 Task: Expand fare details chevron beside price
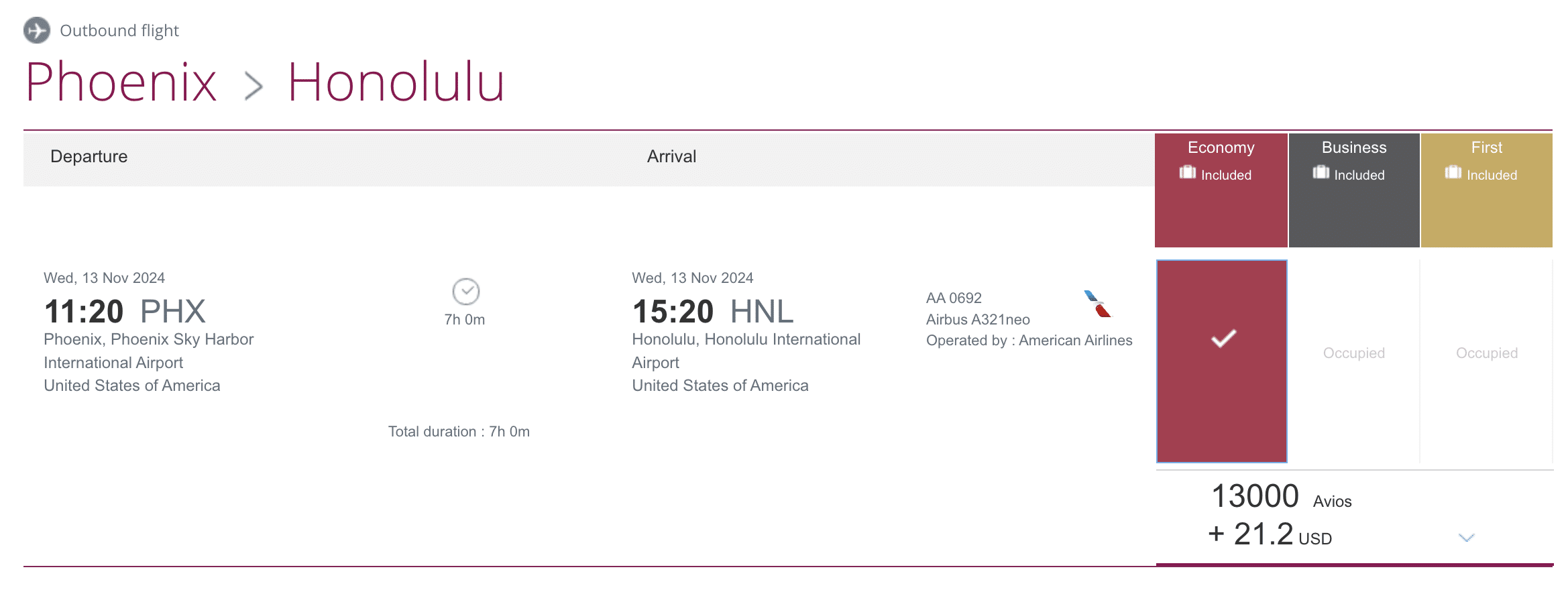(1467, 538)
